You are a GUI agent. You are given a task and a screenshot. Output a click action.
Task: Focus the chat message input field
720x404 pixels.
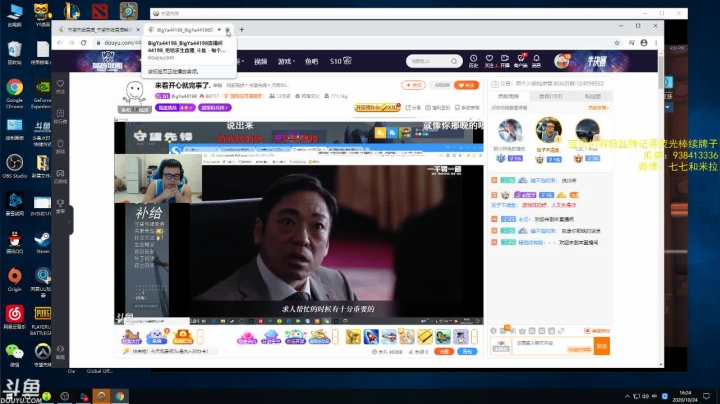point(553,346)
